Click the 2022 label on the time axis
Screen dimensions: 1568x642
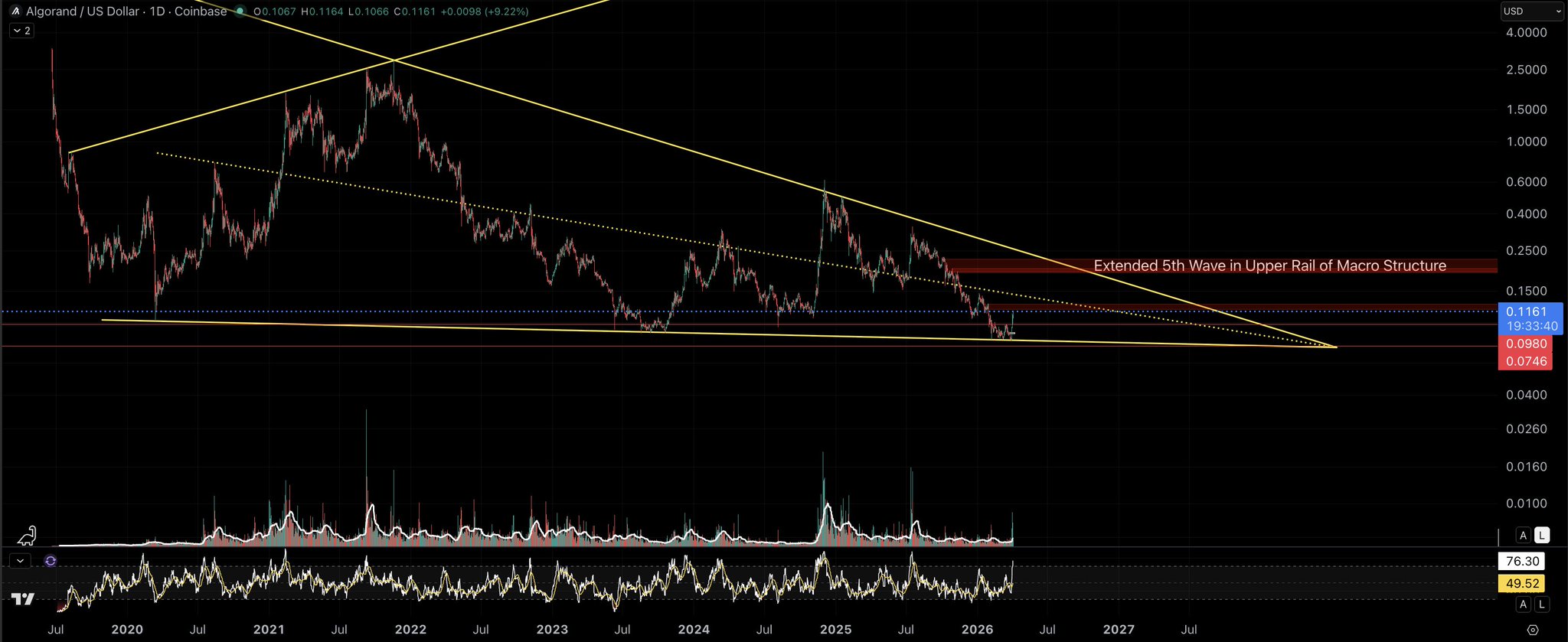tap(410, 630)
